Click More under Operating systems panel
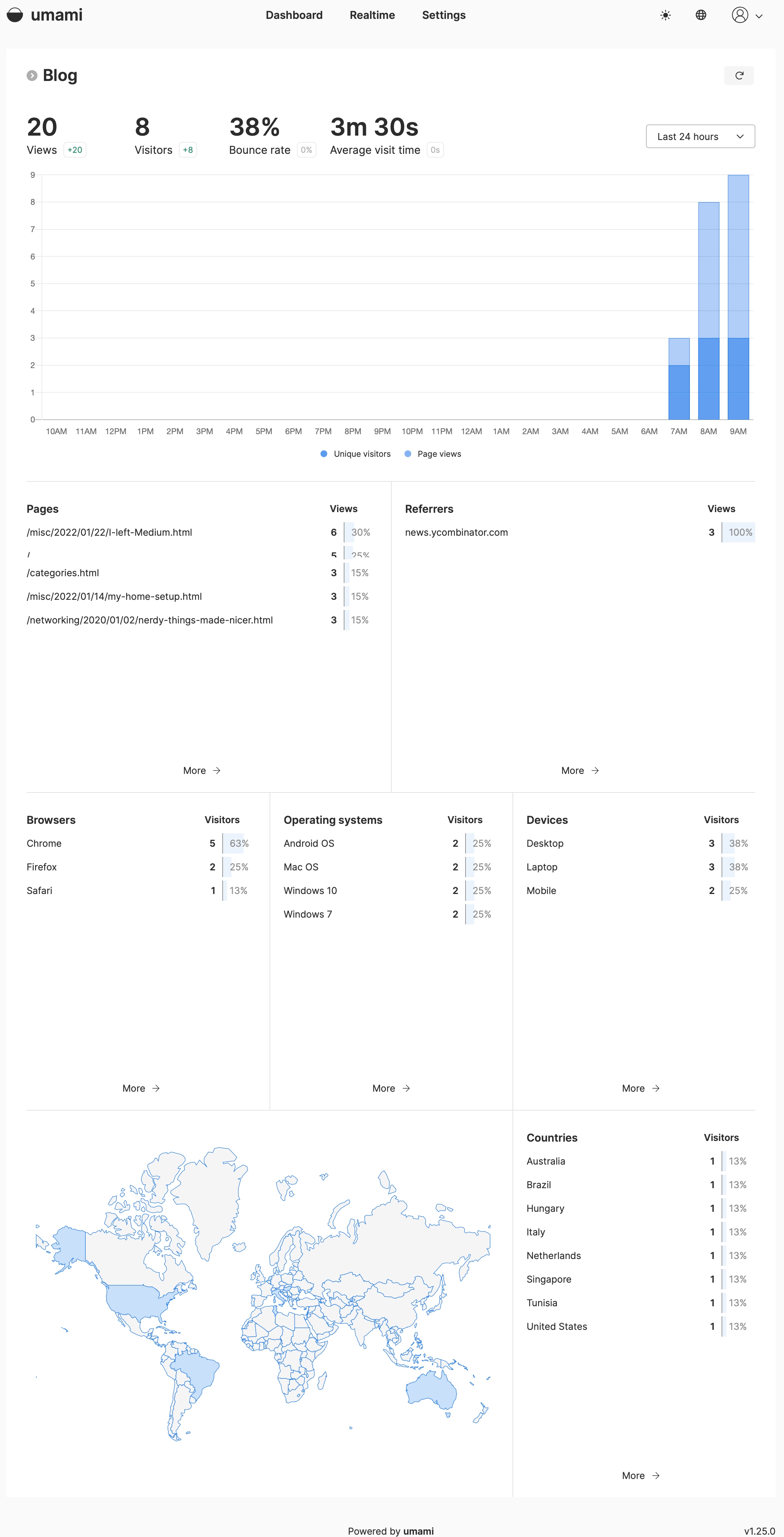The image size is (784, 1537). pos(391,1088)
